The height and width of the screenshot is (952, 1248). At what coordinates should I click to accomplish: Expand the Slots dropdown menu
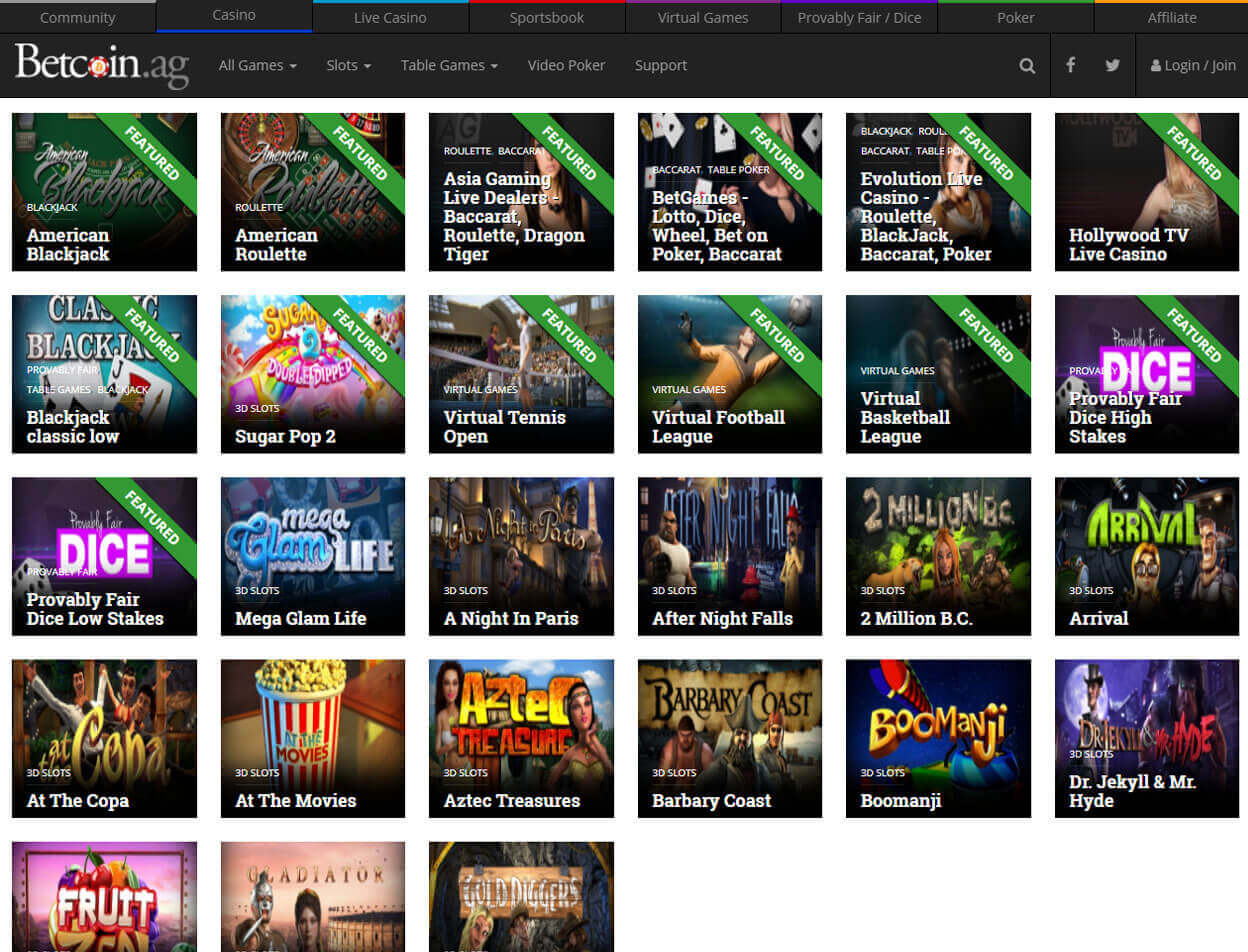[349, 65]
